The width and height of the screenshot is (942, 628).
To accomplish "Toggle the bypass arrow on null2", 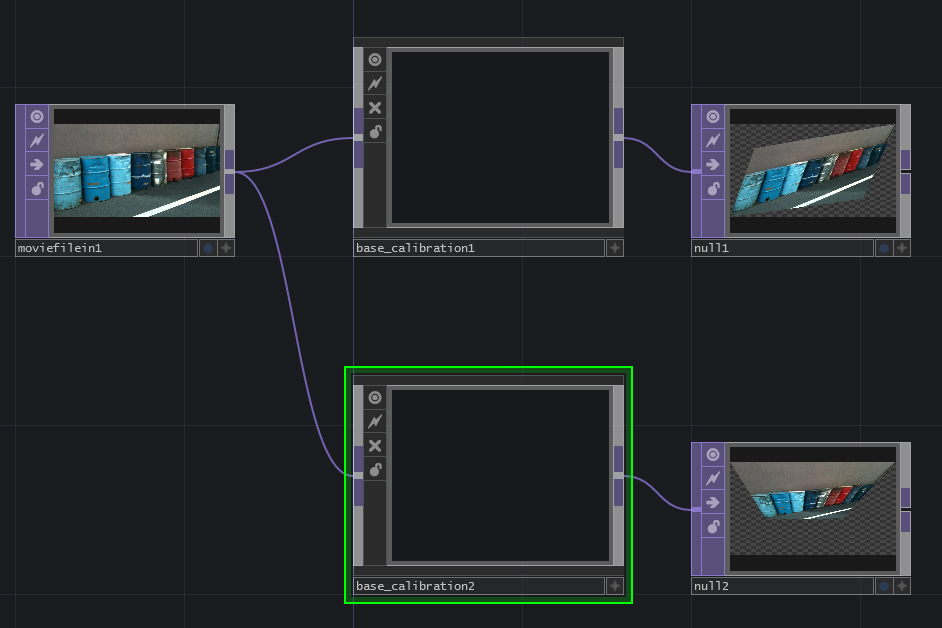I will point(713,502).
